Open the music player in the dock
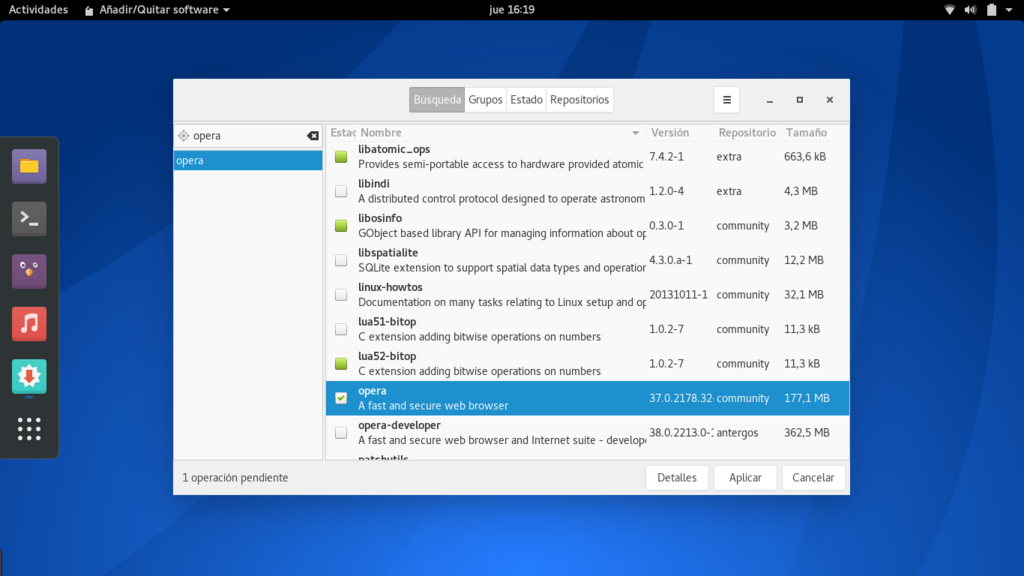Image resolution: width=1024 pixels, height=576 pixels. click(x=29, y=323)
